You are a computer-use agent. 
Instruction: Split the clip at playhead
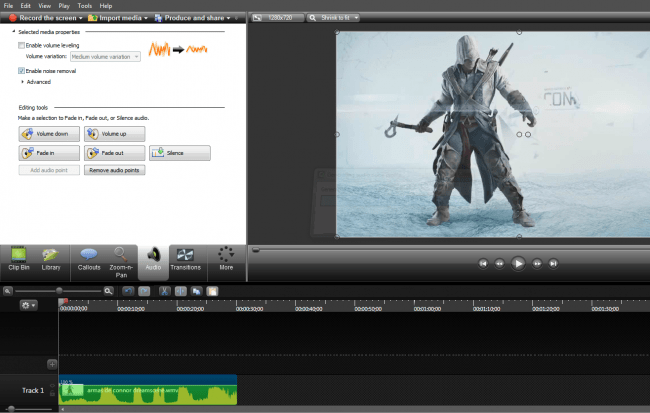(180, 291)
